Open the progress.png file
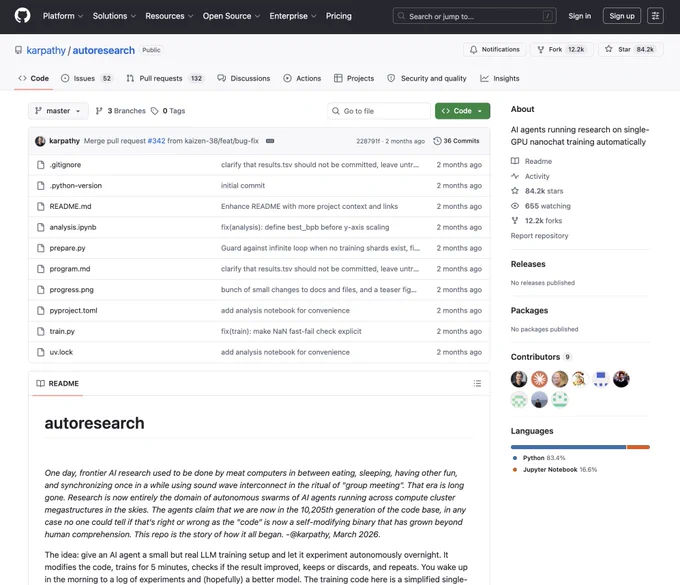Screen dimensions: 680x585 pos(72,290)
